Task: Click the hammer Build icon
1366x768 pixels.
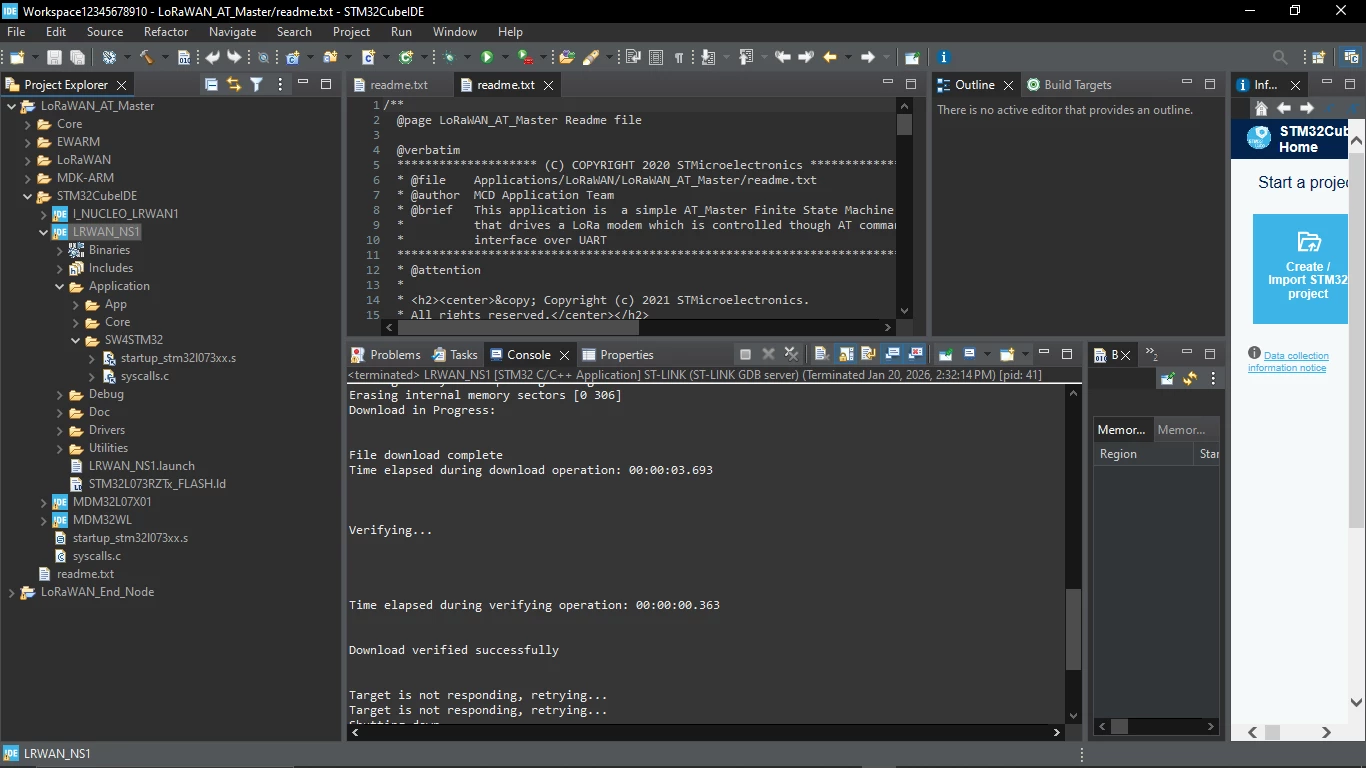Action: point(146,57)
